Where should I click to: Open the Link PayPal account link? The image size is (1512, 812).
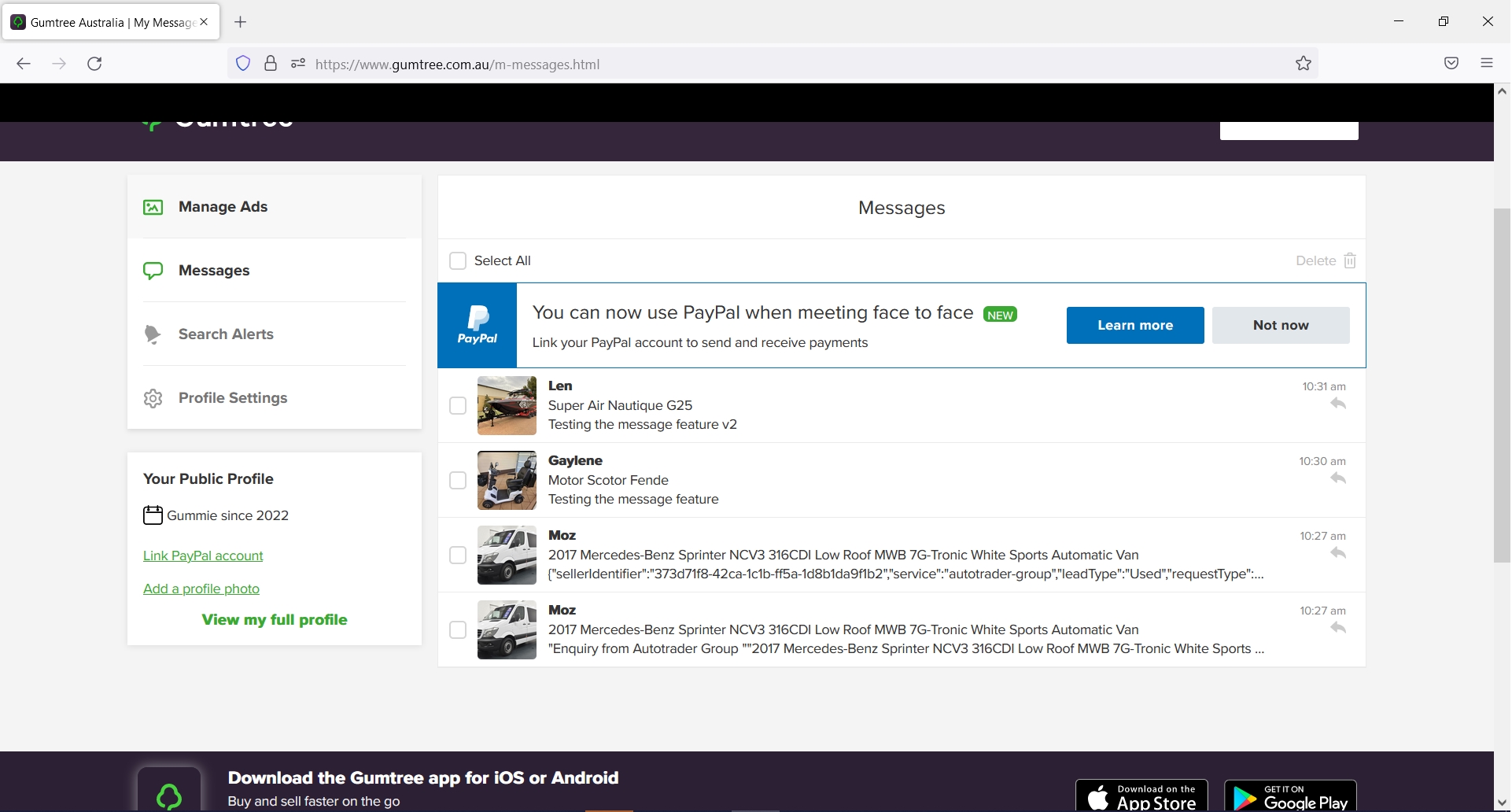pyautogui.click(x=202, y=555)
